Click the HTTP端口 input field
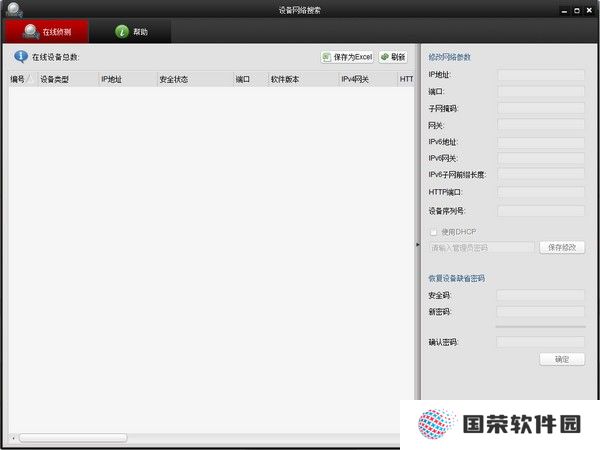The image size is (600, 450). coord(541,192)
